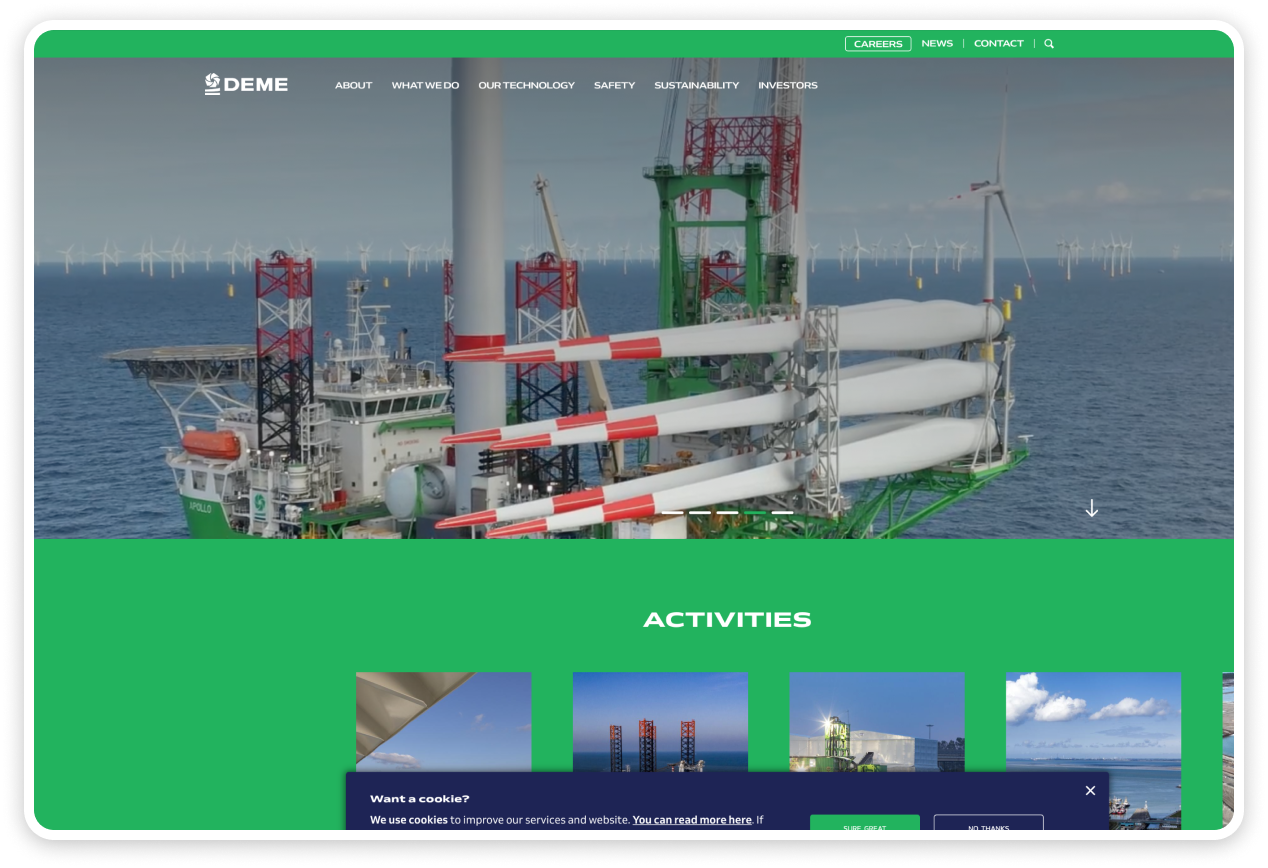
Task: Close the cookie banner with X
Action: (x=1090, y=791)
